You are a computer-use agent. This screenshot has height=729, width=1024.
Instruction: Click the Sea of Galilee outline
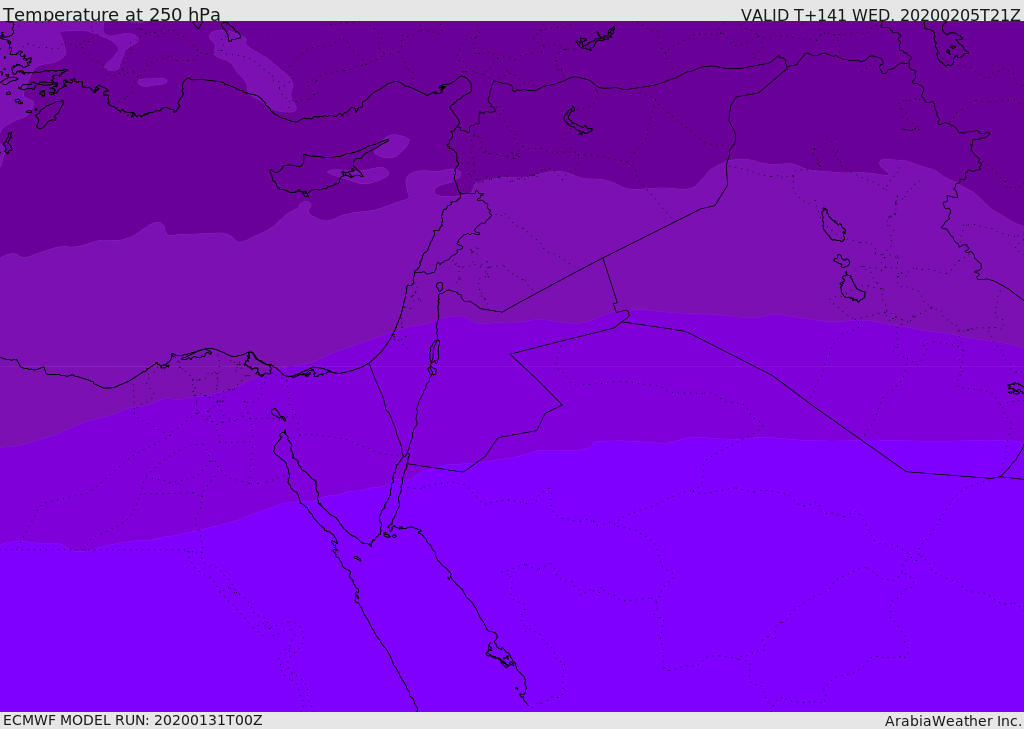440,287
